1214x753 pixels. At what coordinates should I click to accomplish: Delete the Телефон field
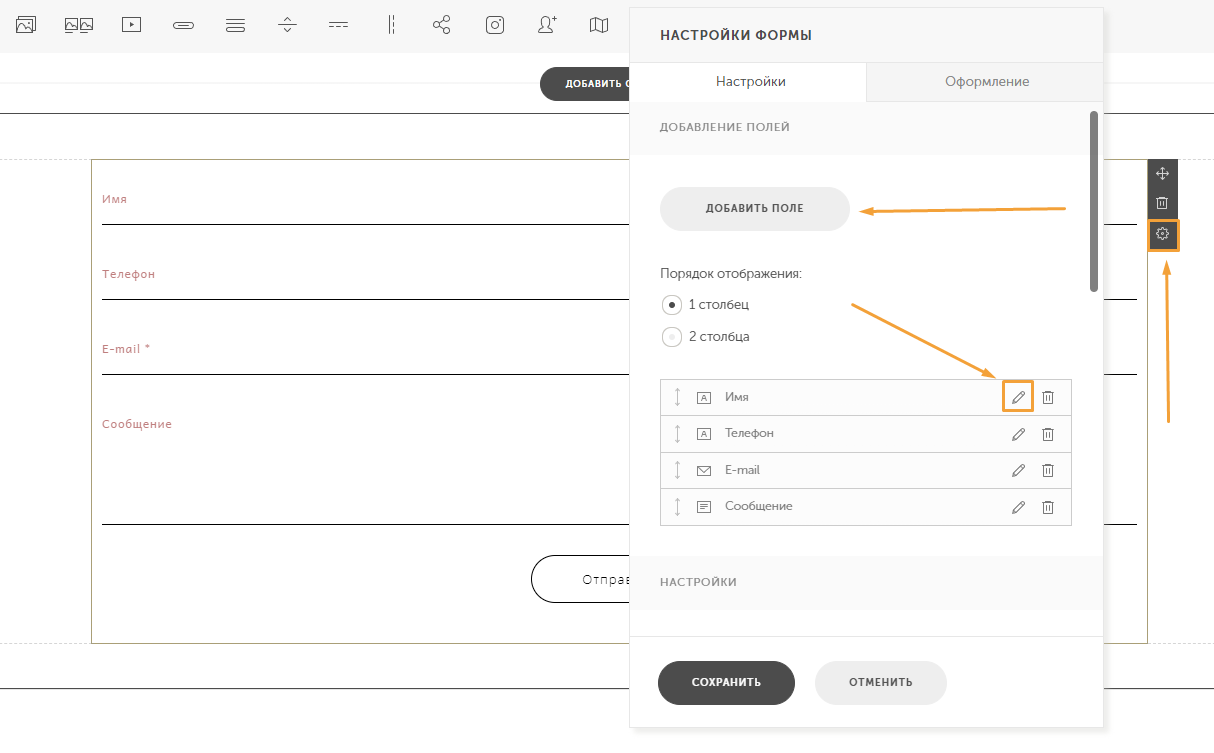coord(1048,434)
